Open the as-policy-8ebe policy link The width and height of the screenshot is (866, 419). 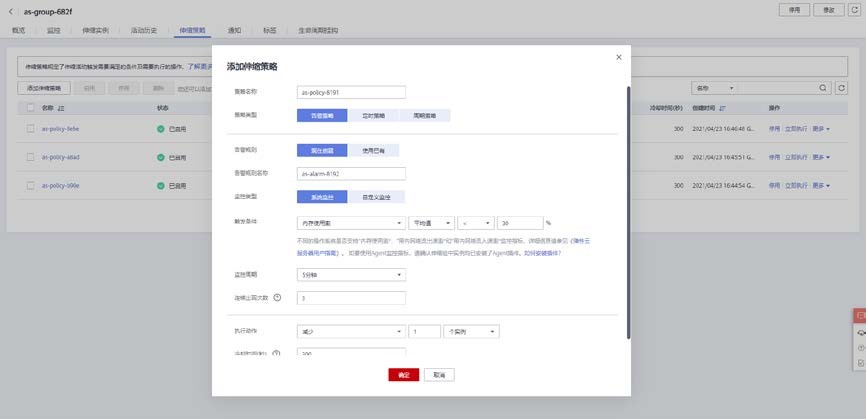pyautogui.click(x=61, y=129)
